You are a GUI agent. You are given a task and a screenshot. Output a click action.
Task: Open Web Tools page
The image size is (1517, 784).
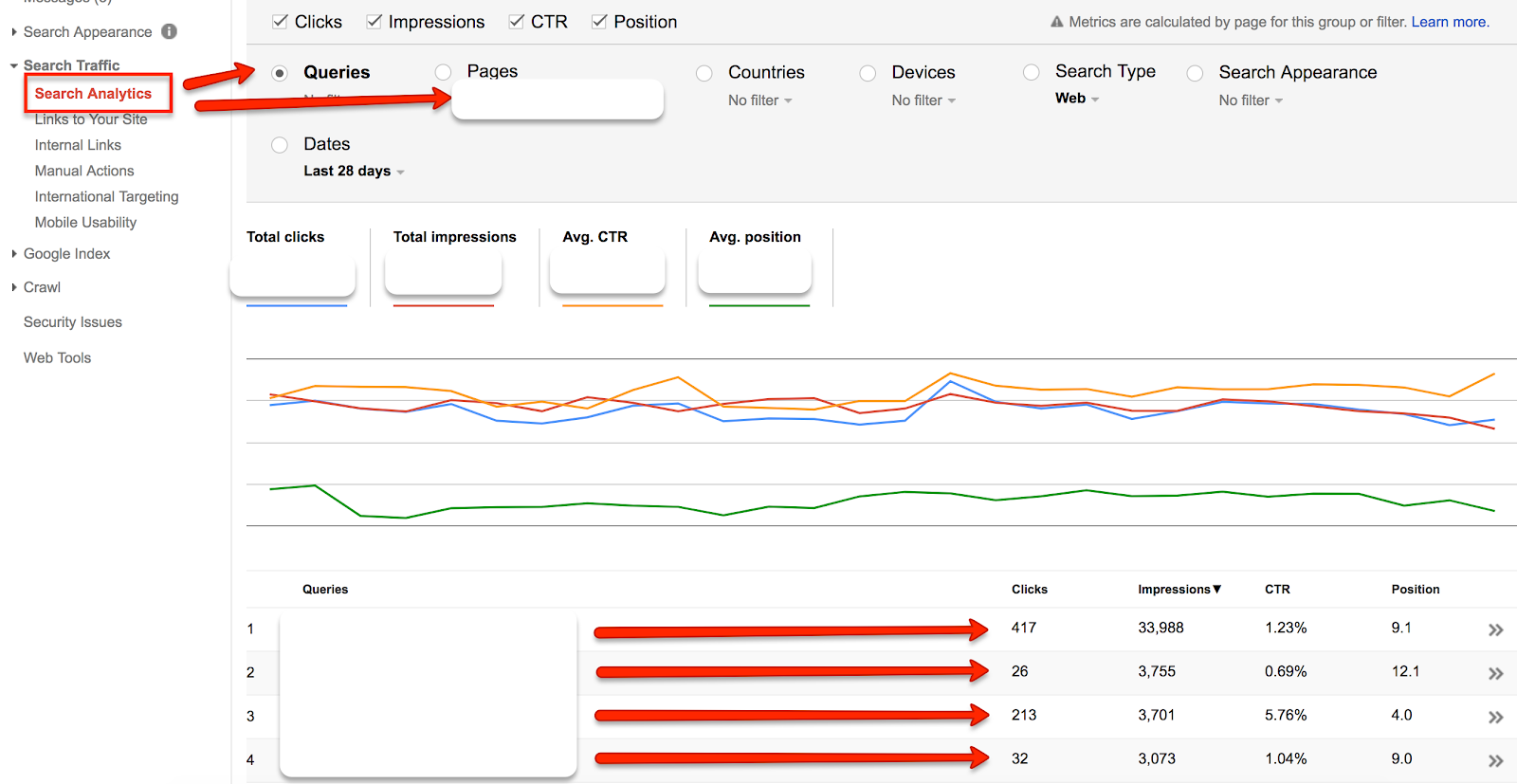point(57,358)
